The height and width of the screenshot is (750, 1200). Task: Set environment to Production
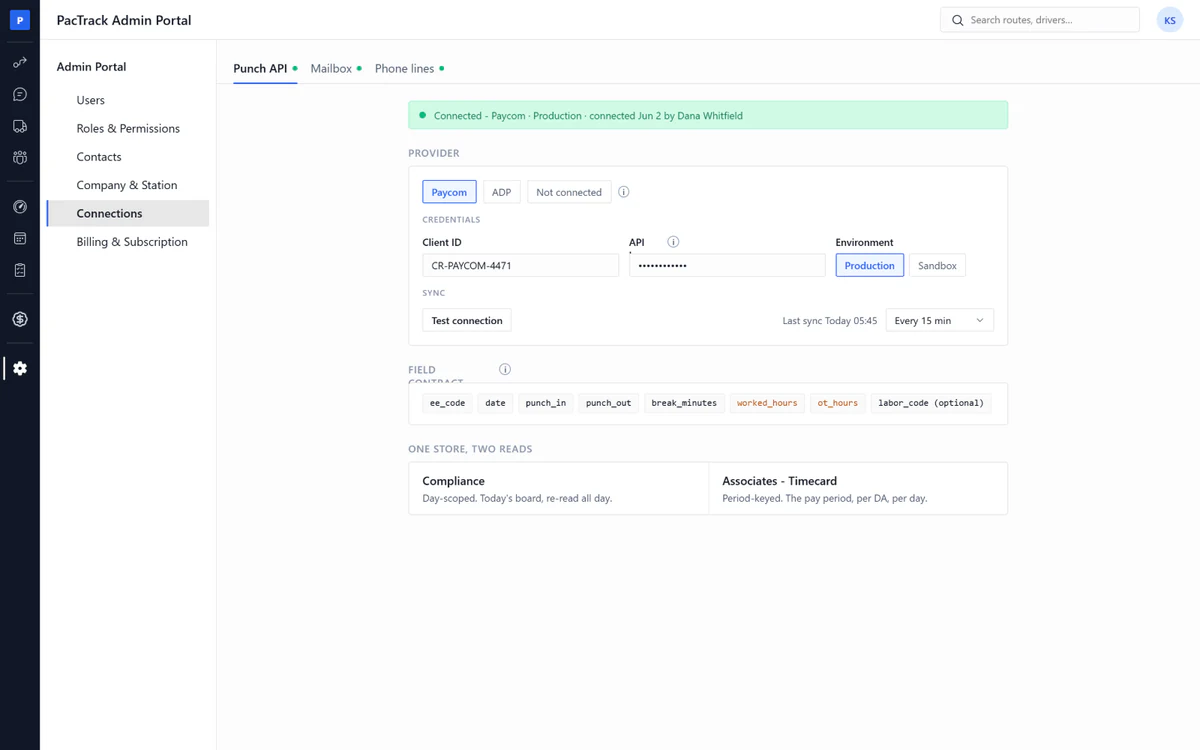click(x=870, y=266)
